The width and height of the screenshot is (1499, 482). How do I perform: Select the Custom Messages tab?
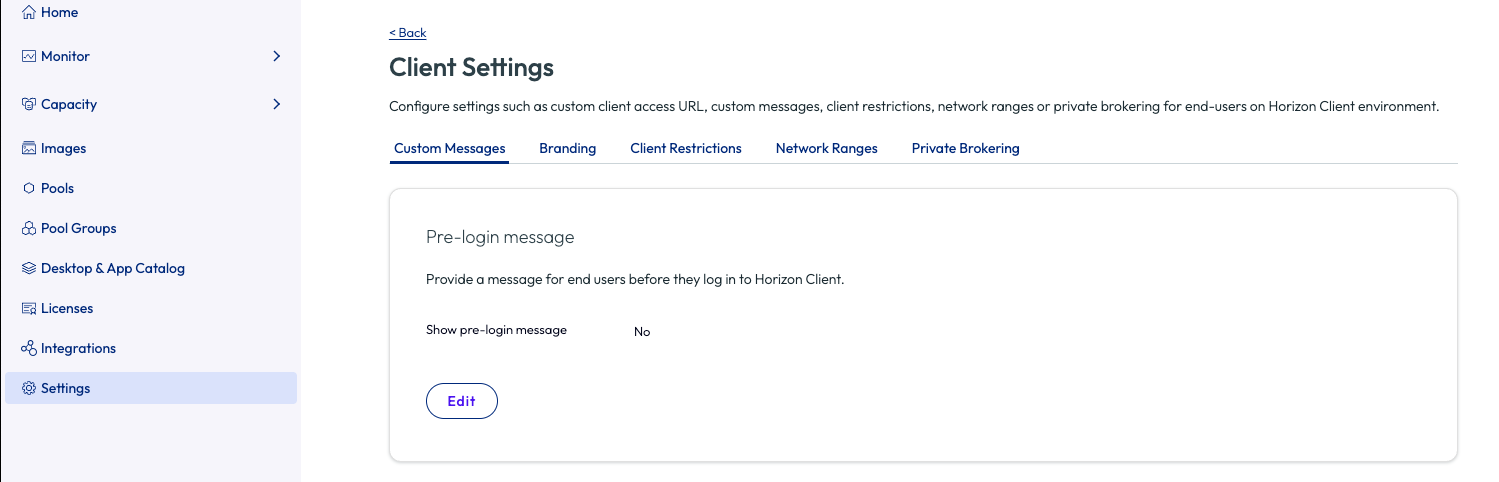[449, 149]
